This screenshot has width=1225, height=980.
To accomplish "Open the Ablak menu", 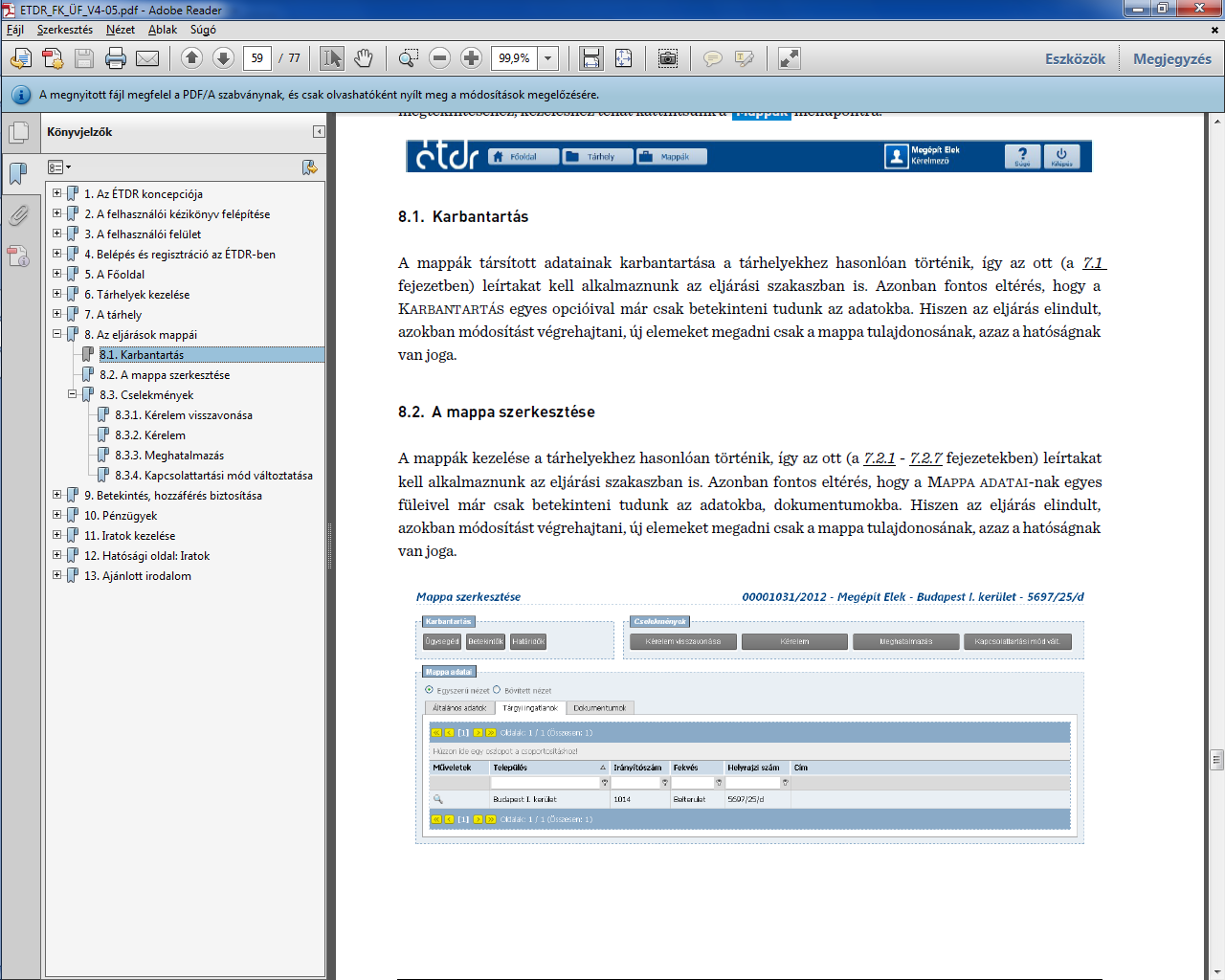I will coord(163,30).
